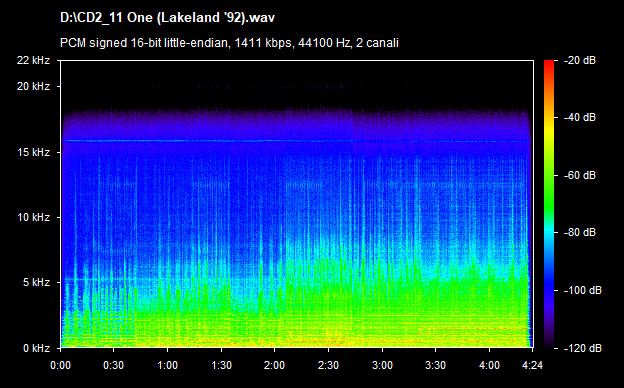The height and width of the screenshot is (388, 624).
Task: Click the '-100 dB' color scale label
Action: point(583,291)
